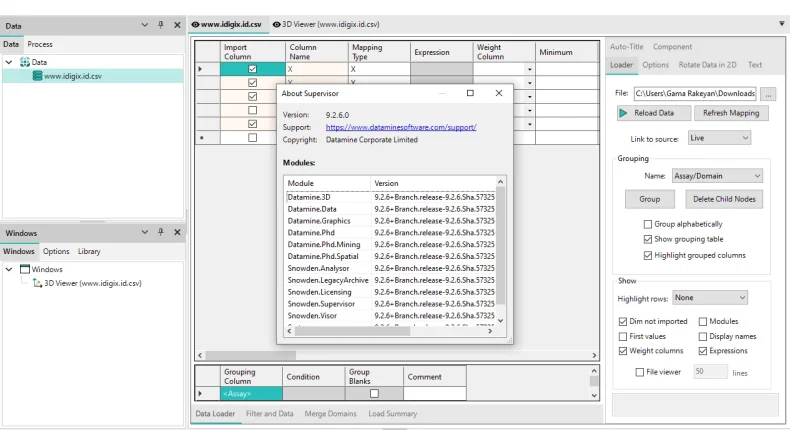The image size is (790, 430).
Task: Open the Rotate Data in 2D tab
Action: (707, 65)
